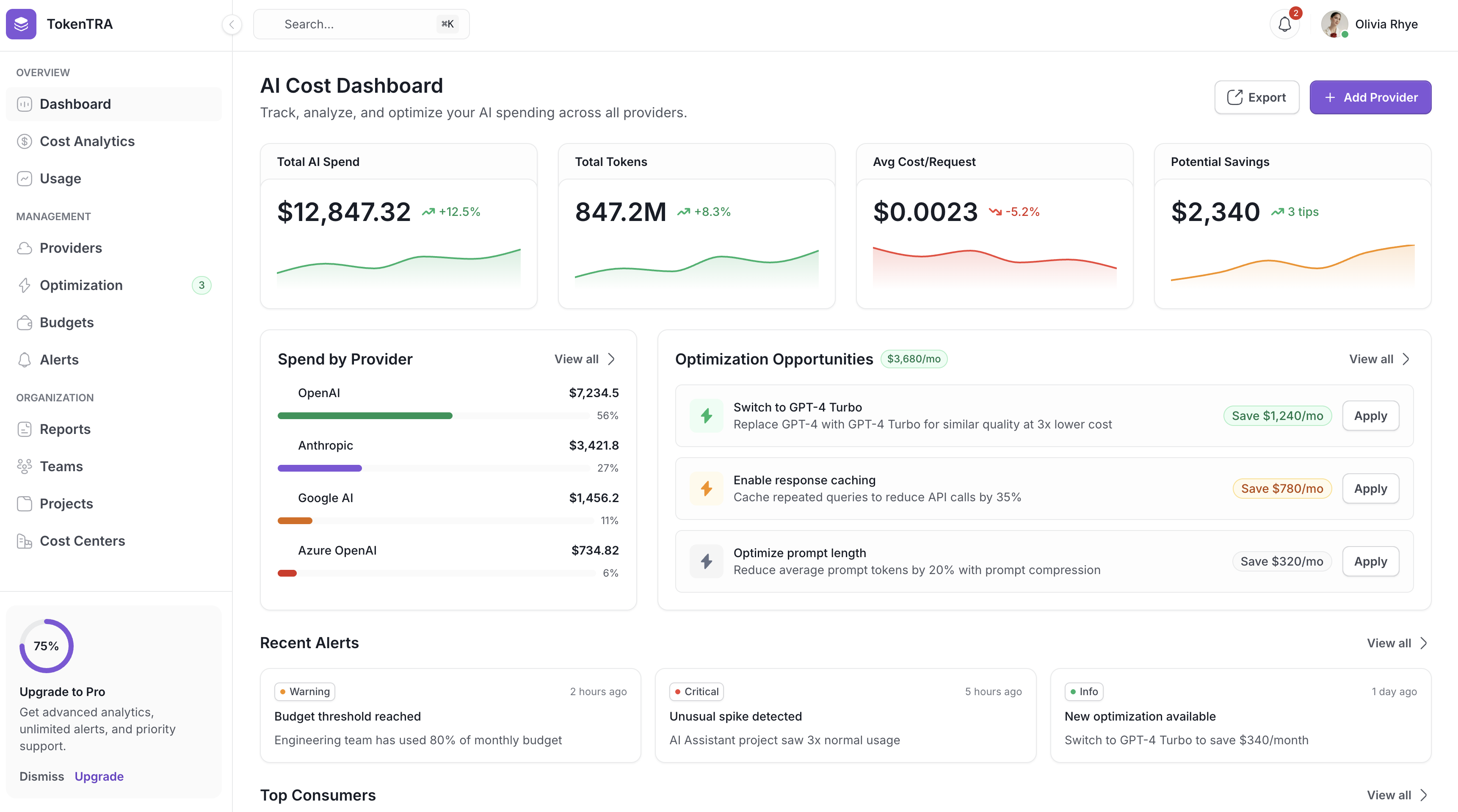Click the Budgets wallet icon
This screenshot has height=812, width=1458.
[x=24, y=323]
